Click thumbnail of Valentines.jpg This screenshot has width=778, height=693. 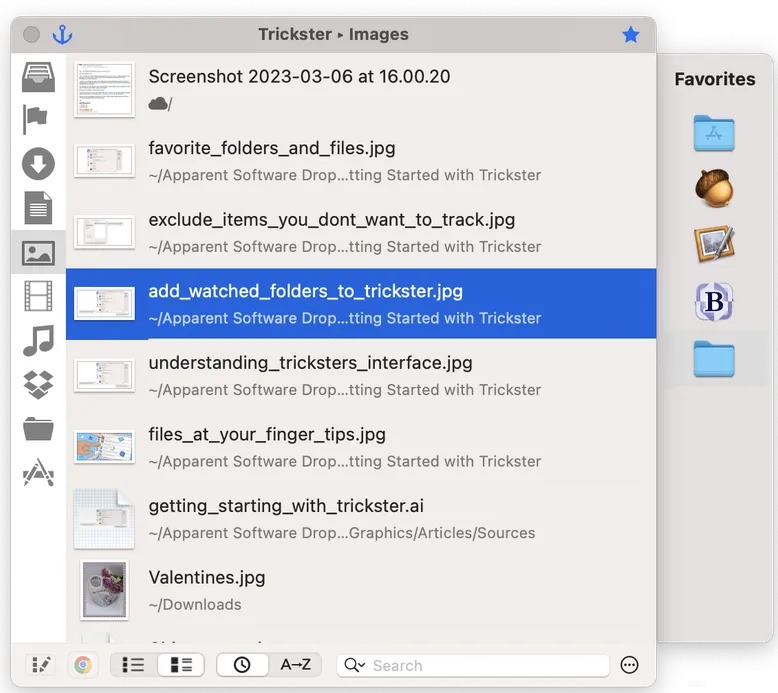[104, 590]
